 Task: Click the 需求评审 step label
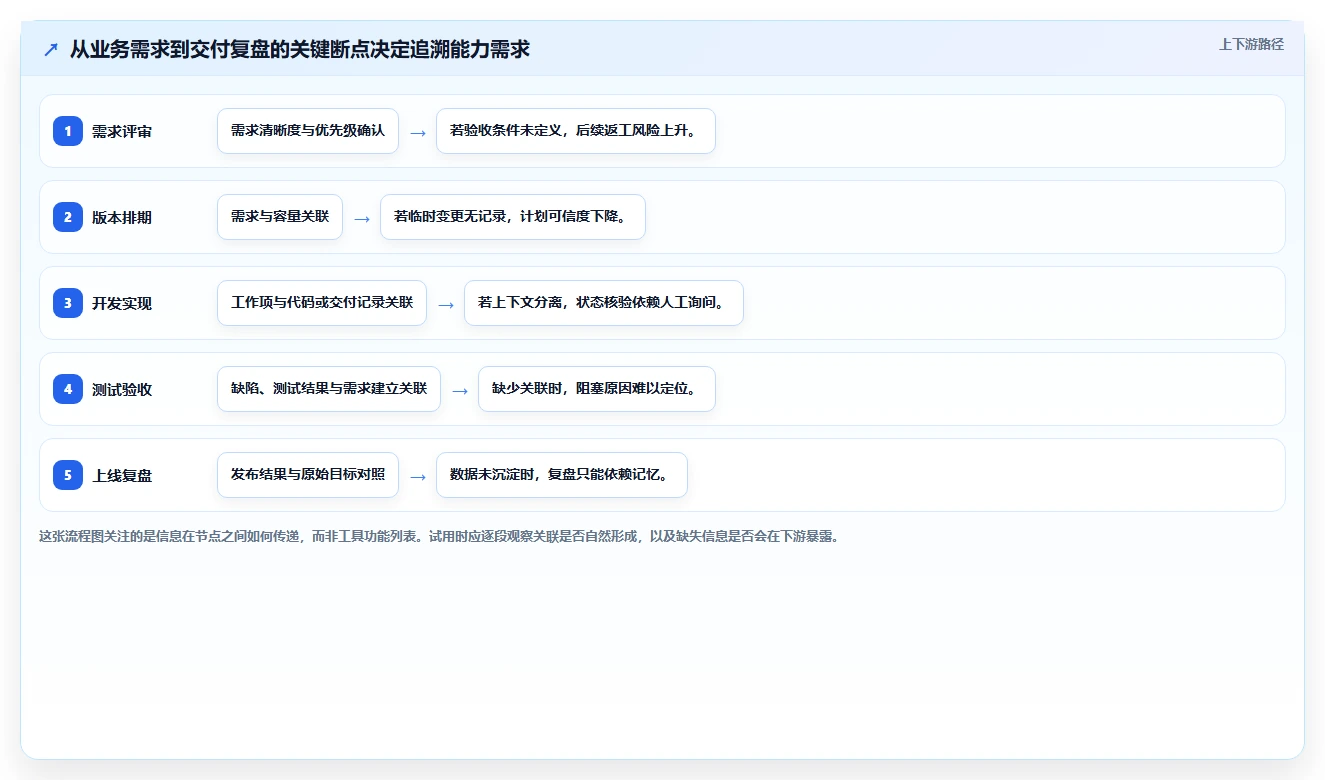[122, 131]
